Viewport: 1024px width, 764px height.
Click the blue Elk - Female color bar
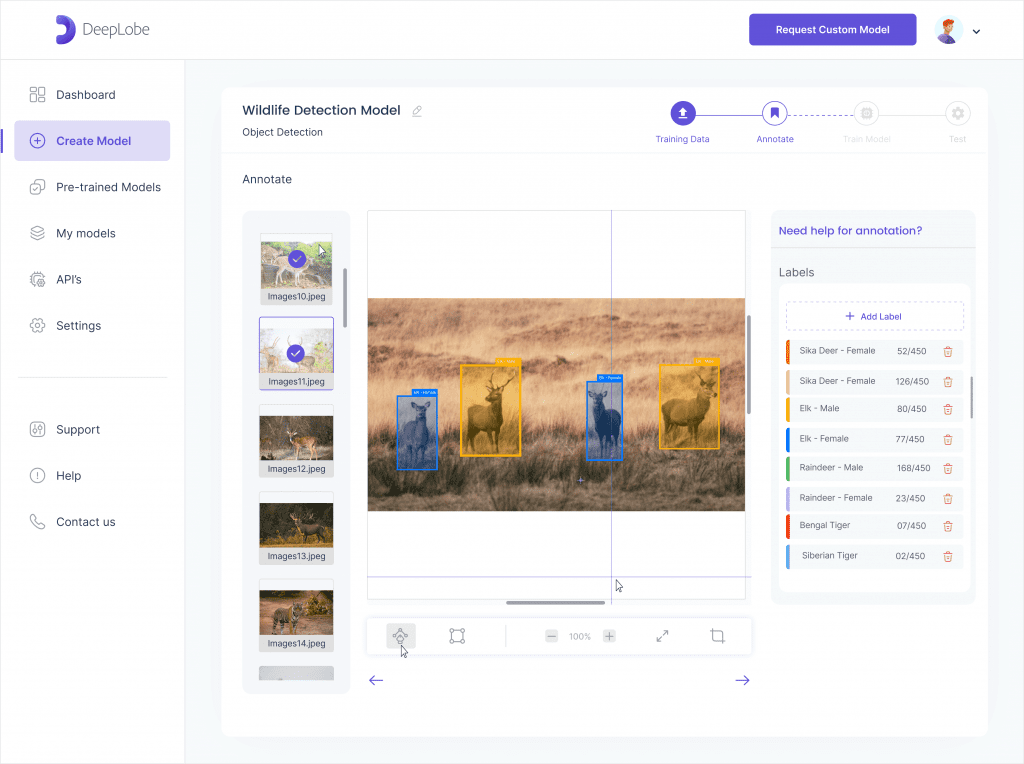(x=788, y=439)
